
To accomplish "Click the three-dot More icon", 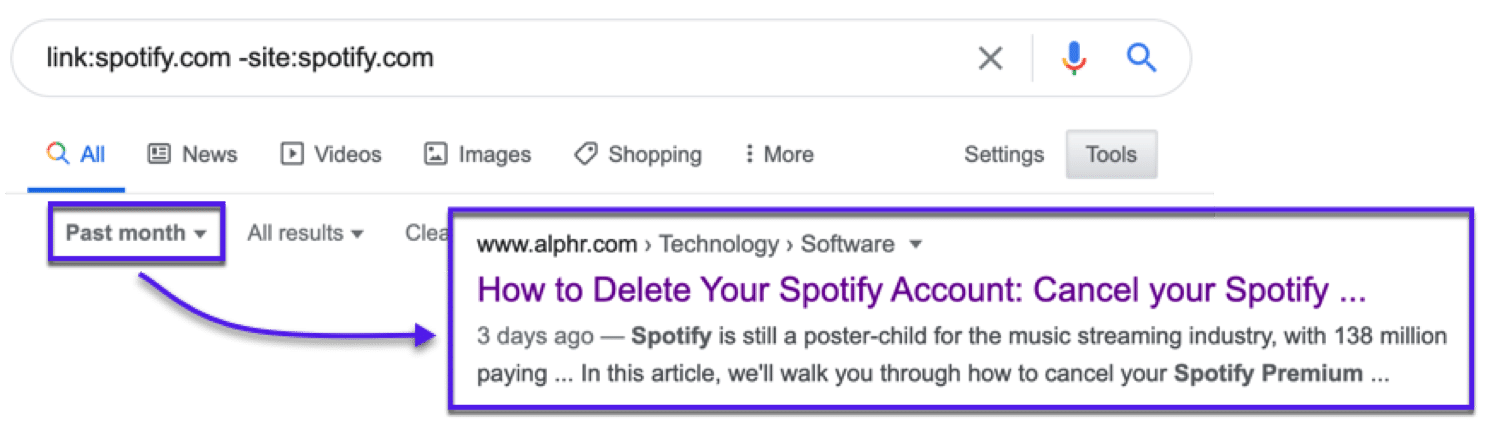I will pos(749,154).
